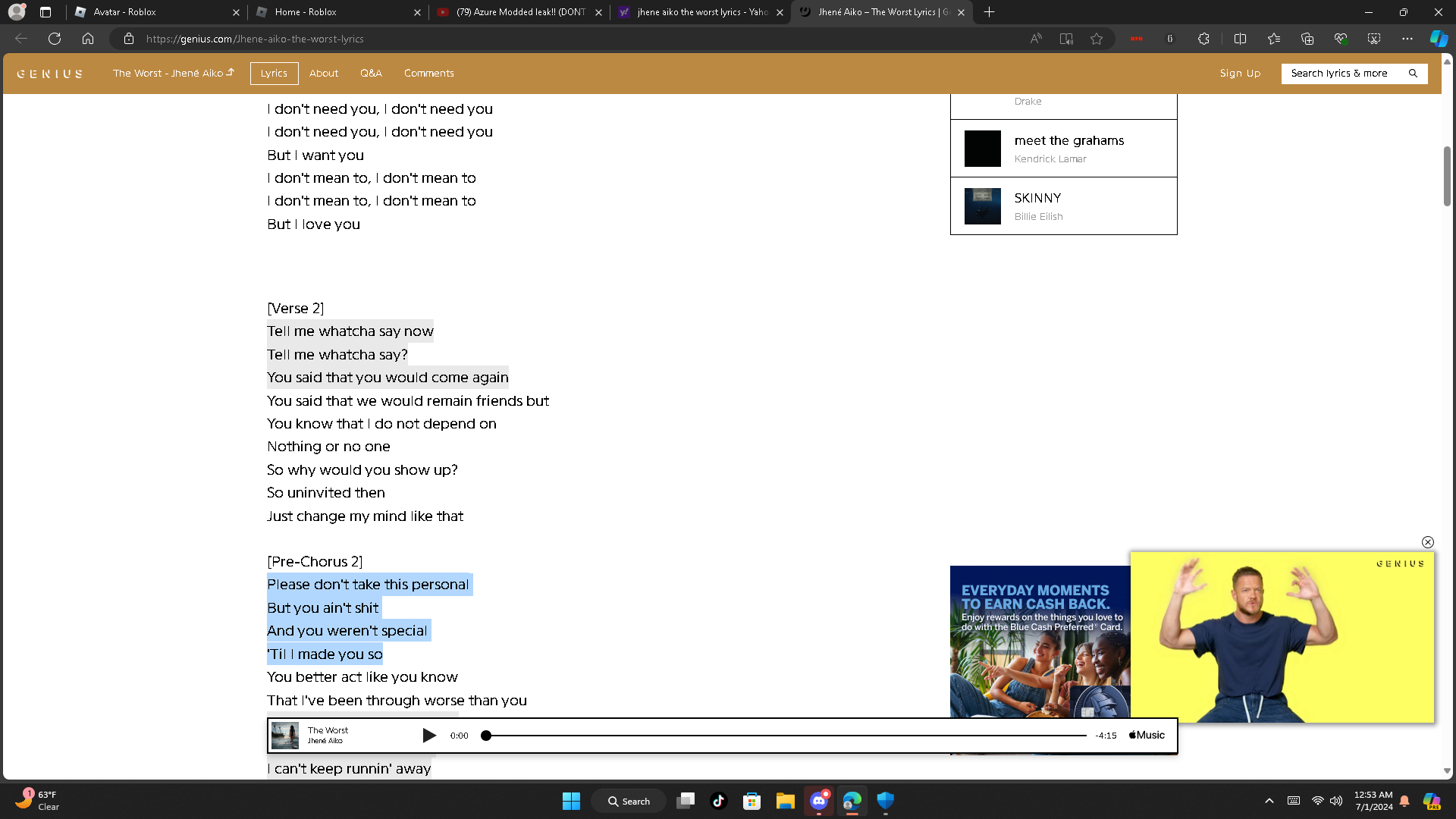
Task: Open Browser essentials heart icon
Action: click(x=1341, y=39)
